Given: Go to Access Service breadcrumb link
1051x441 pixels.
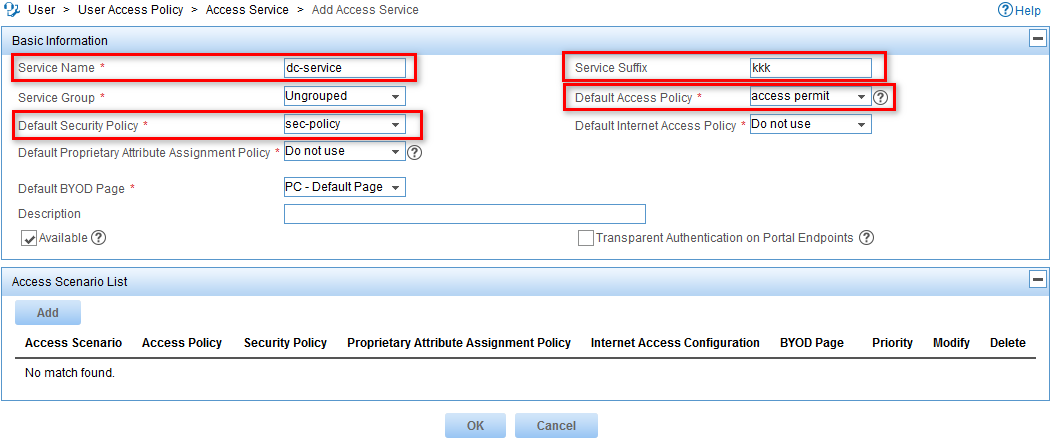Looking at the screenshot, I should [x=247, y=10].
